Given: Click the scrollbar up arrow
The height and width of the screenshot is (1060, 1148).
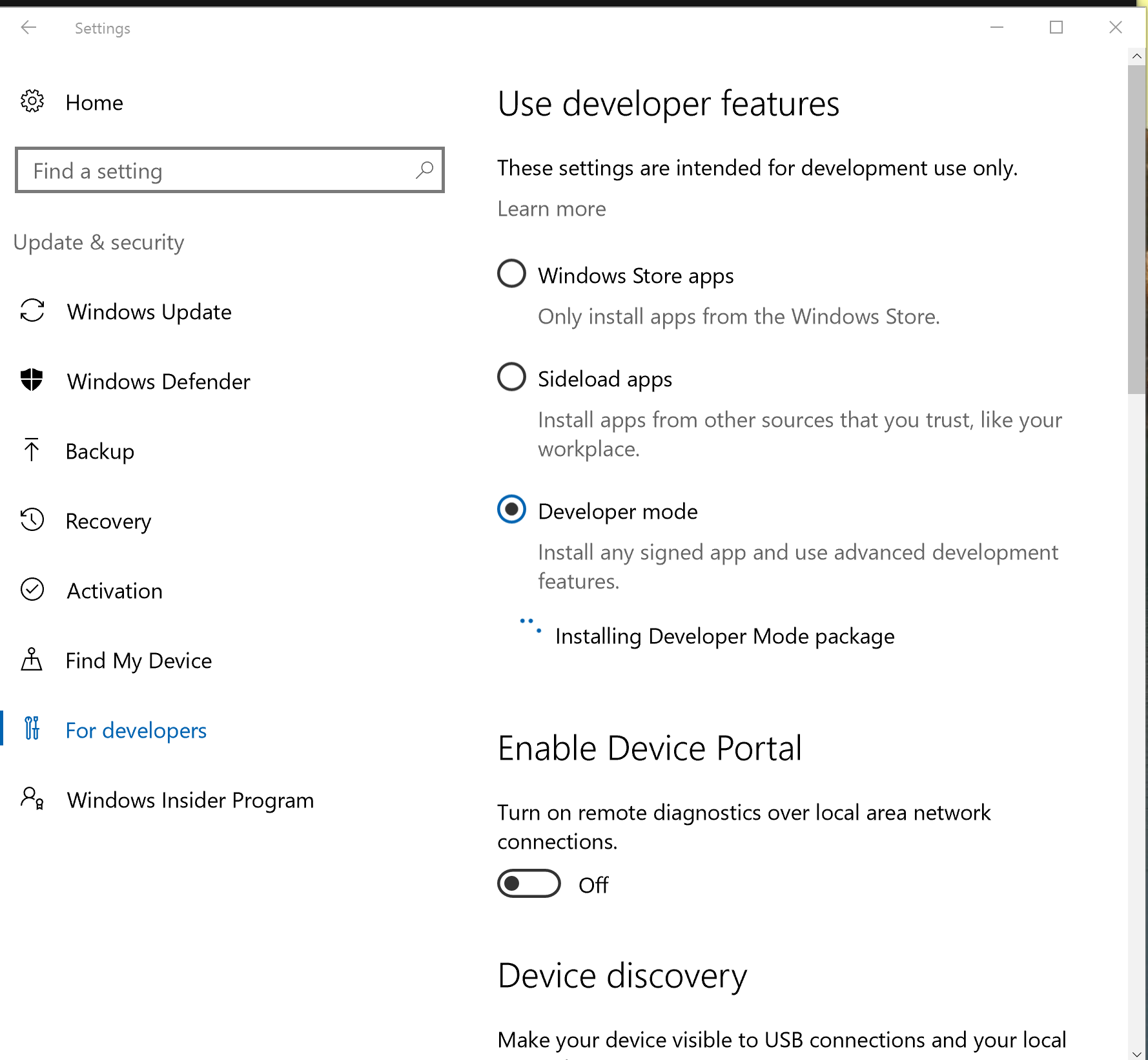Looking at the screenshot, I should (1137, 56).
